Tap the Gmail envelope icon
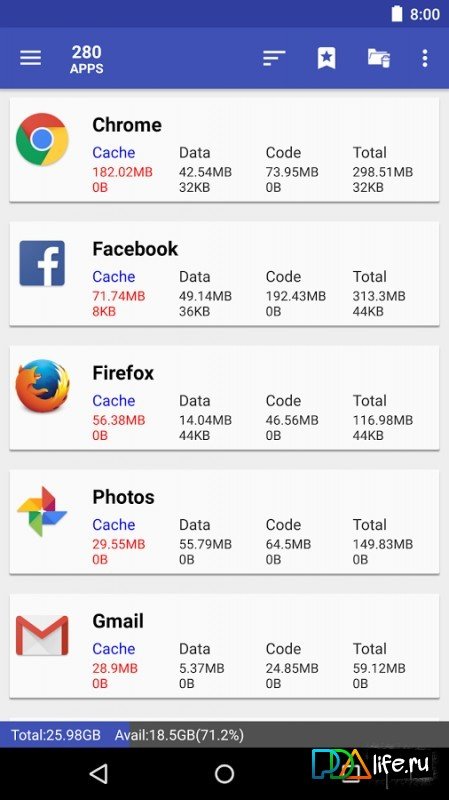 (42, 635)
